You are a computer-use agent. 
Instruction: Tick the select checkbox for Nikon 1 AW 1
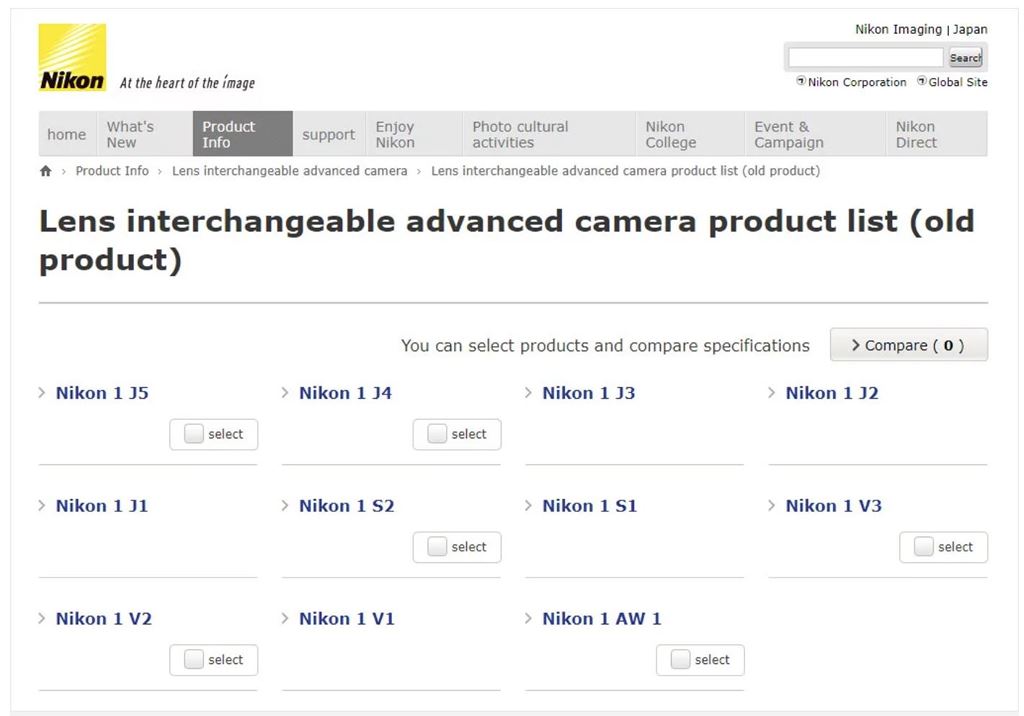(x=680, y=659)
